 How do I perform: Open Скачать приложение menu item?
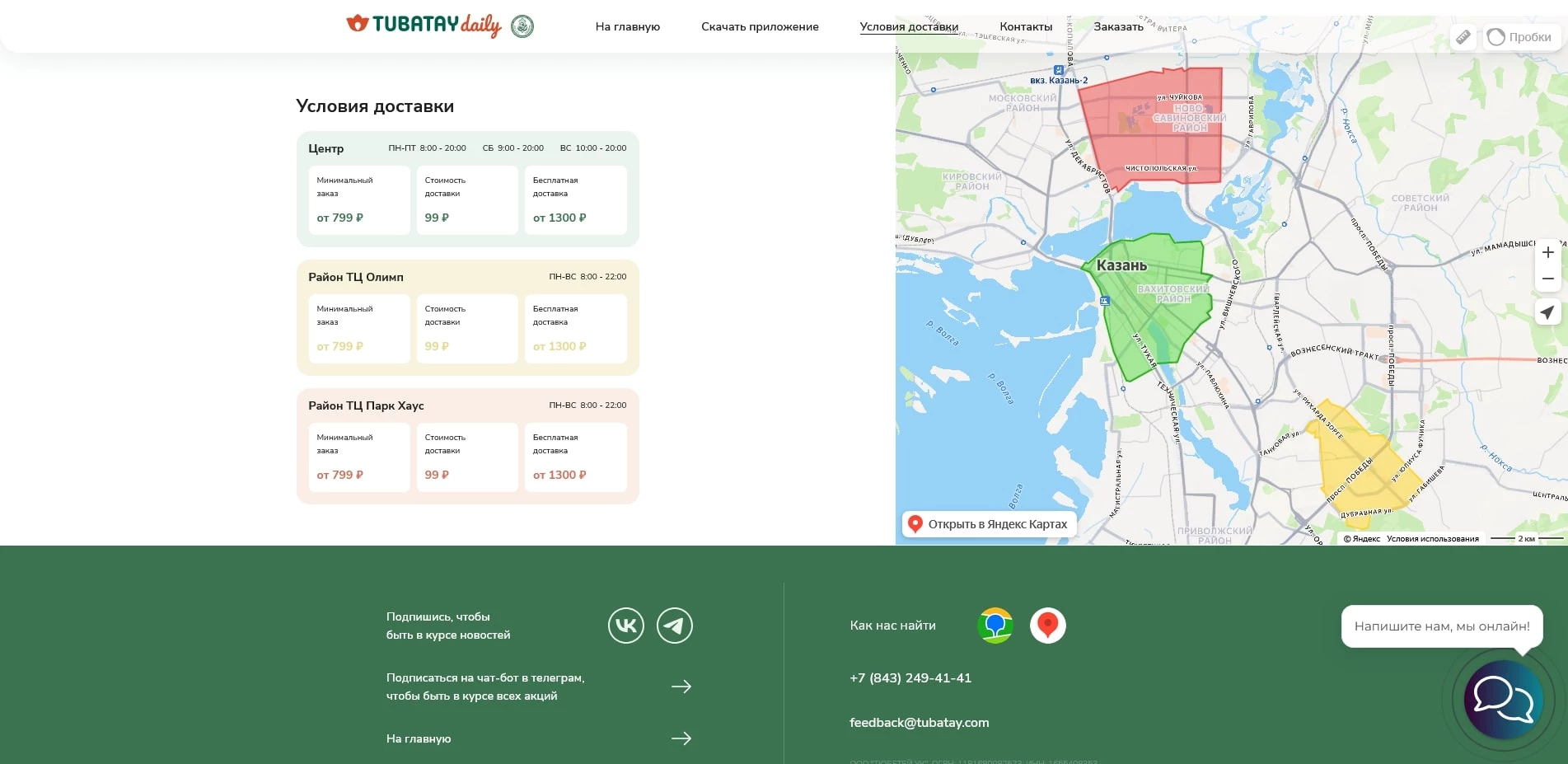(760, 26)
